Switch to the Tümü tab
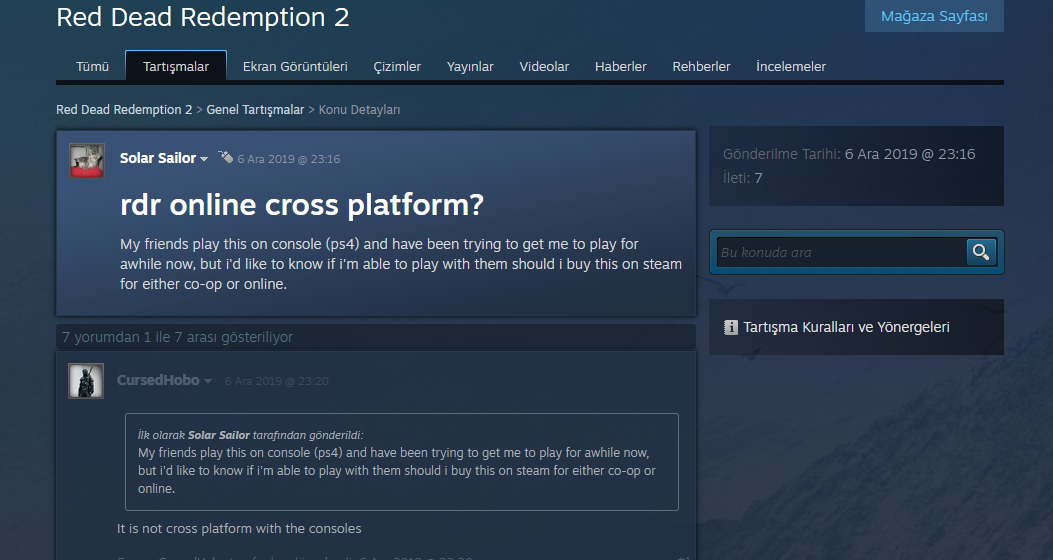1053x560 pixels. 92,66
